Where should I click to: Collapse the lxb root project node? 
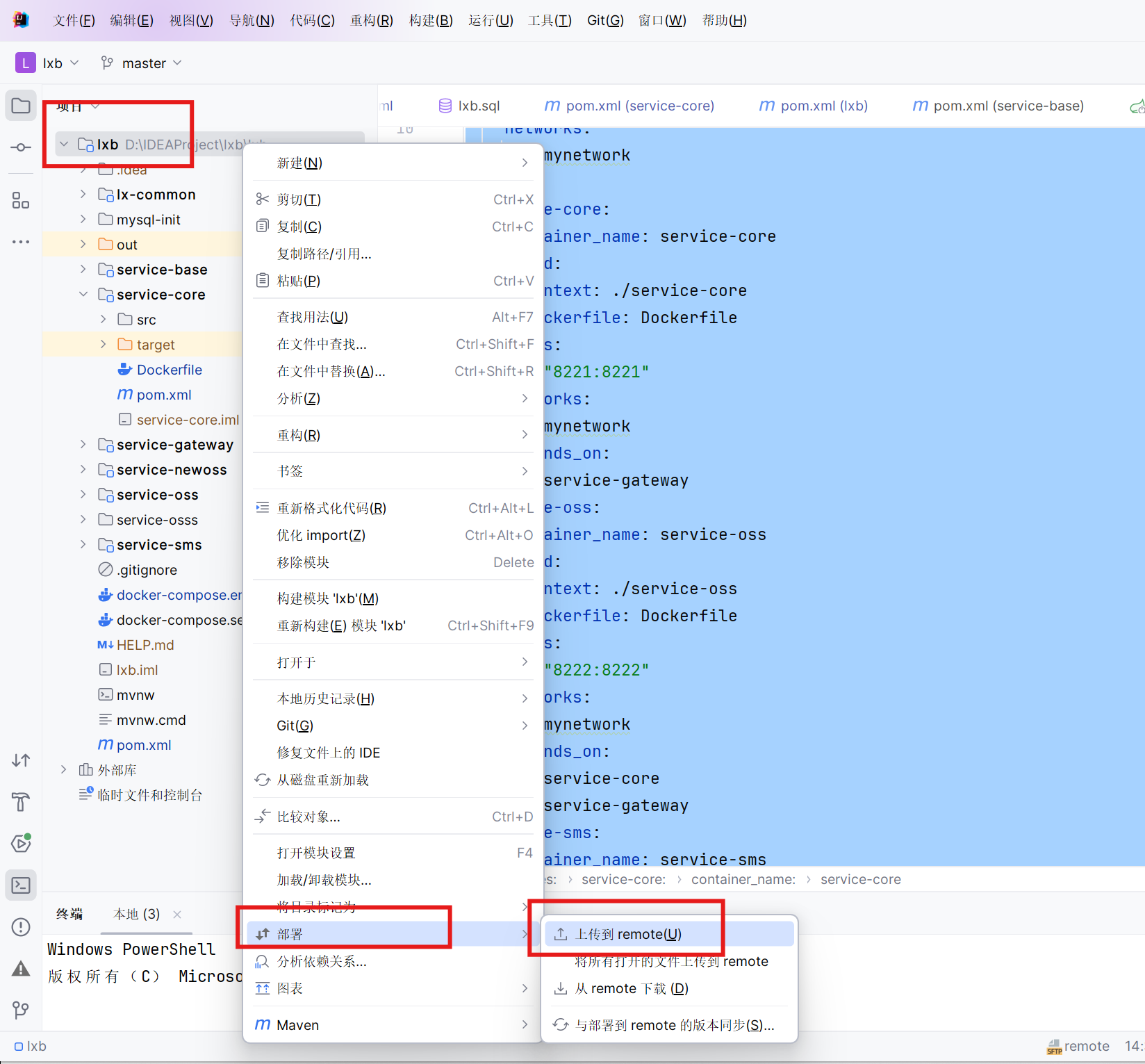[64, 144]
